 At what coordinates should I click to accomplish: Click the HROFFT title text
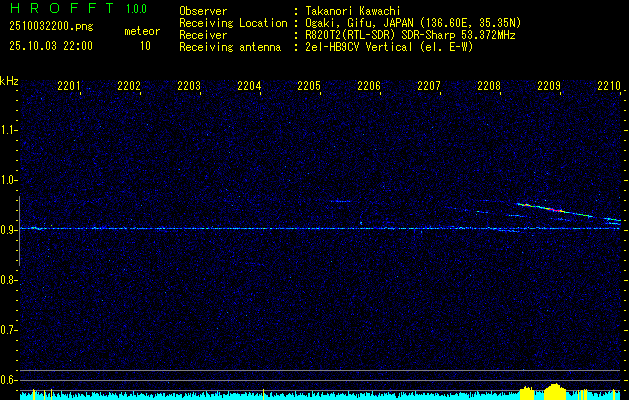click(x=61, y=9)
